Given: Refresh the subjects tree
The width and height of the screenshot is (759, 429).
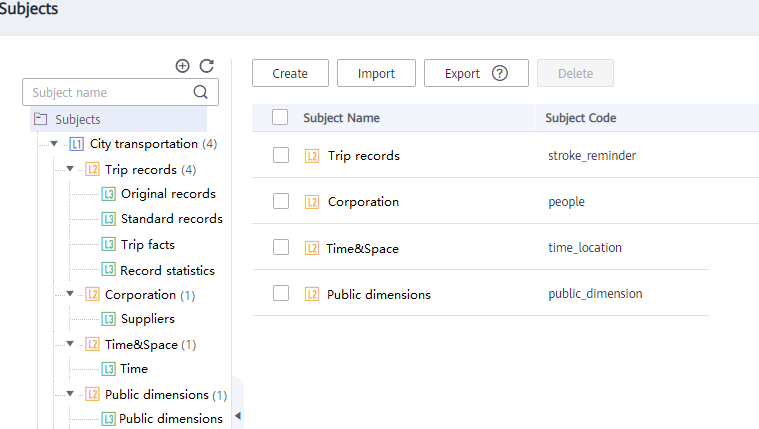Looking at the screenshot, I should point(207,66).
